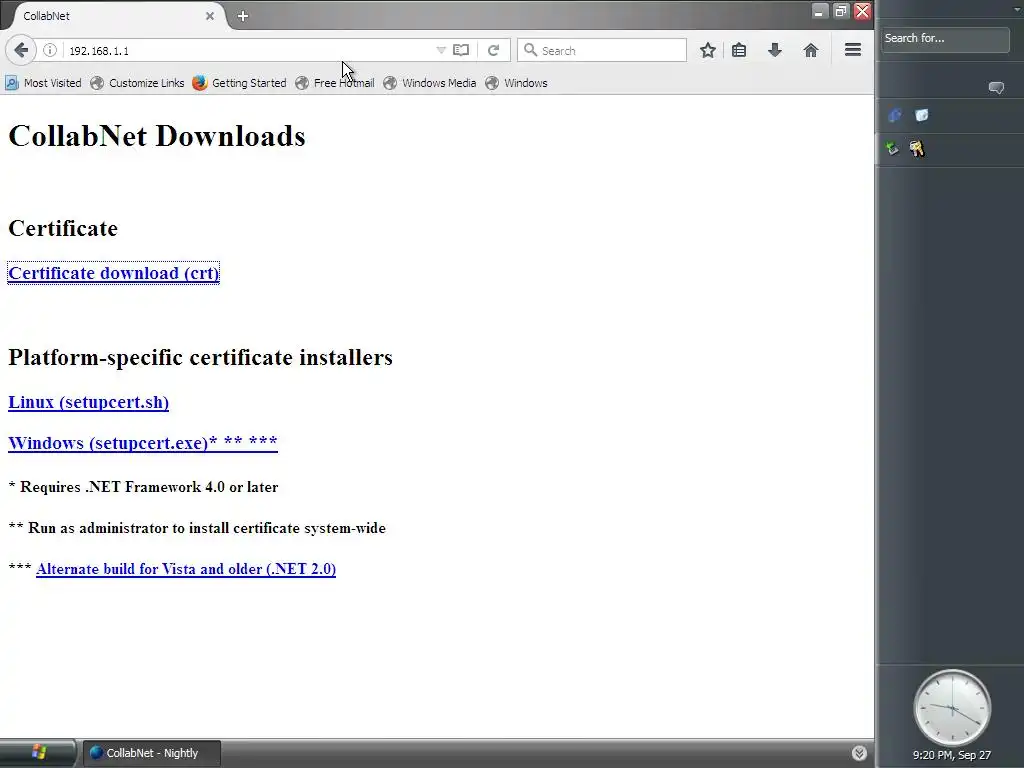Open the Windows bookmark
Image resolution: width=1024 pixels, height=768 pixels.
click(x=517, y=83)
